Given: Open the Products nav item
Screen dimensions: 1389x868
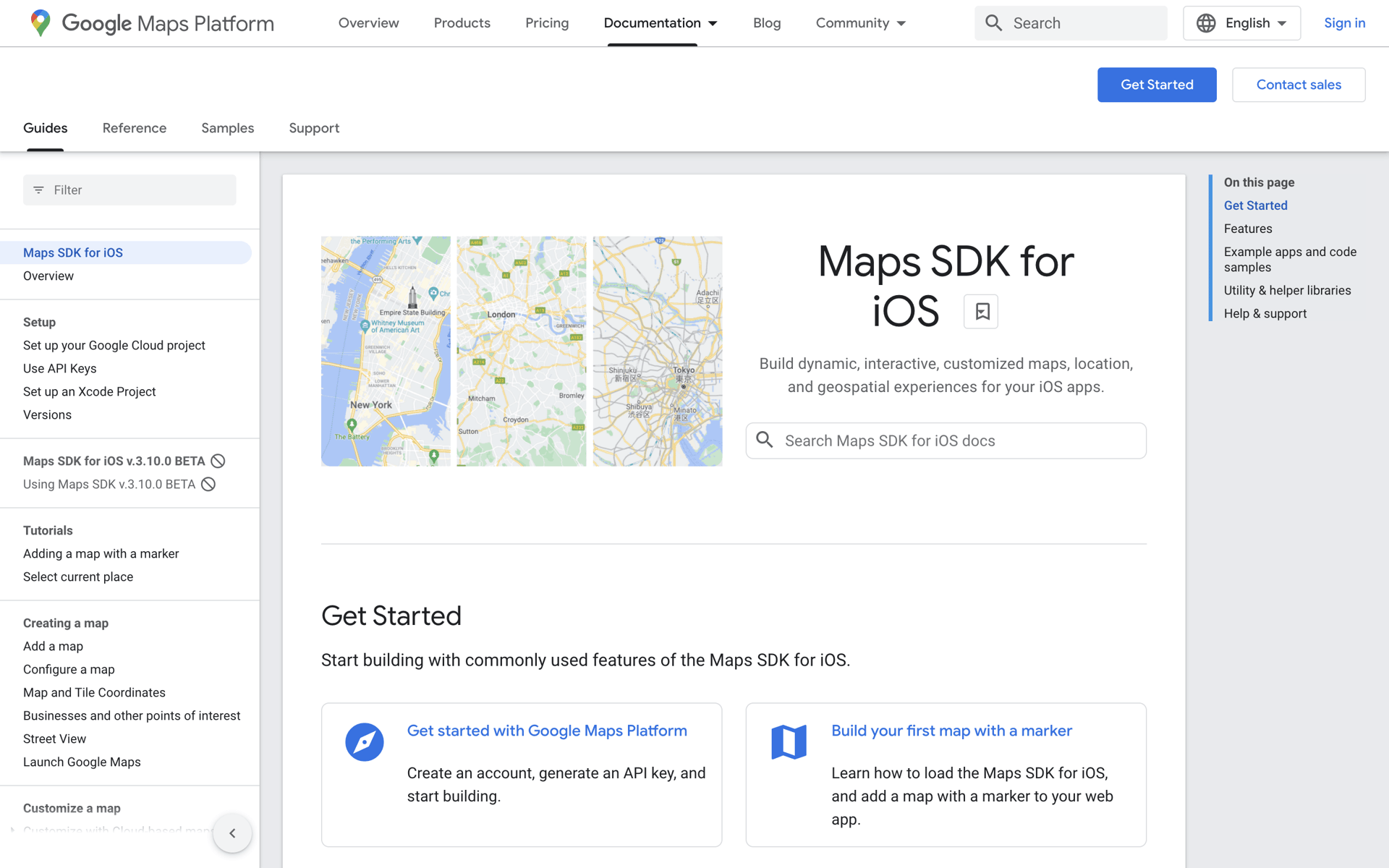Looking at the screenshot, I should coord(462,23).
